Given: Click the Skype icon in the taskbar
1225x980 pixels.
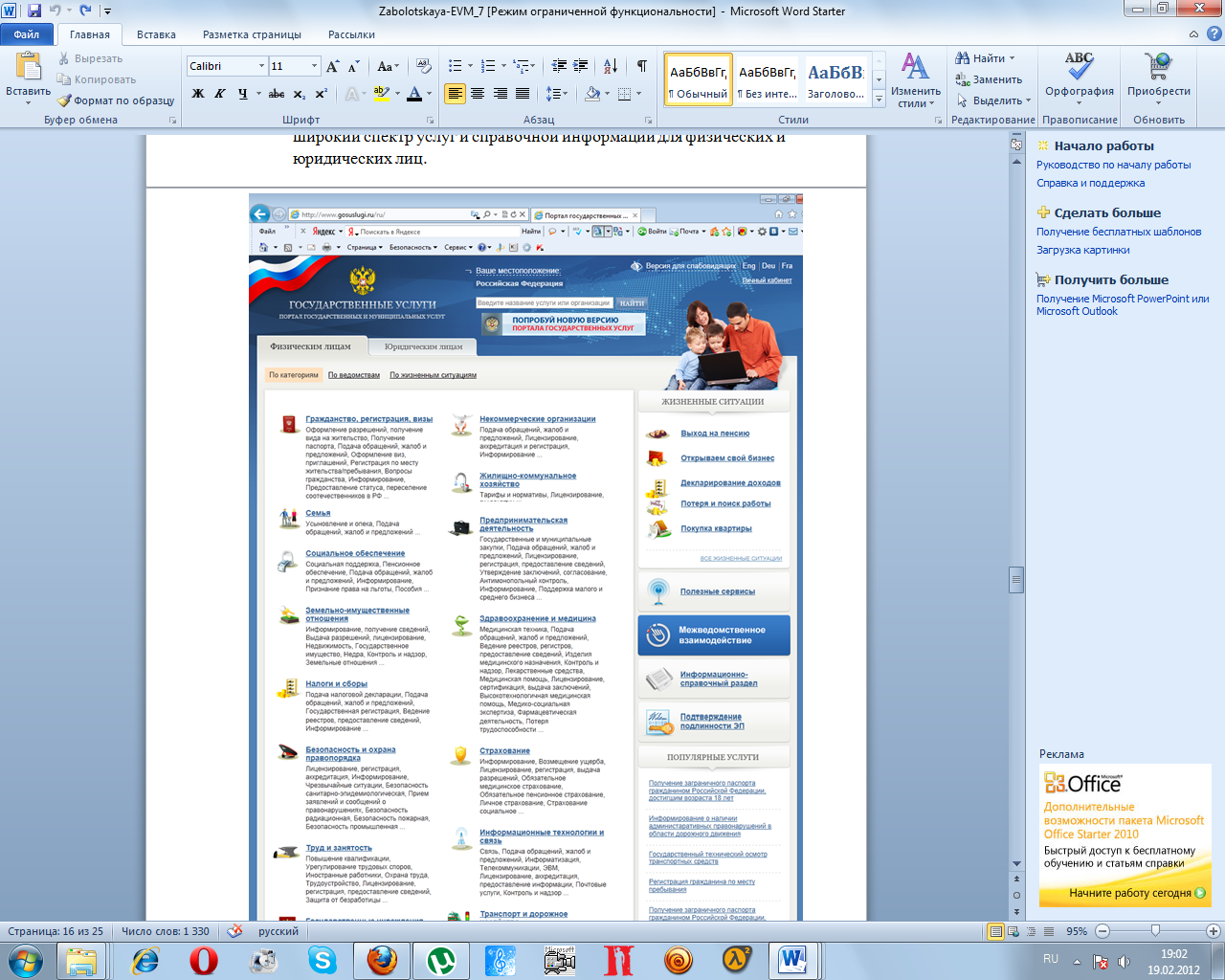Looking at the screenshot, I should (323, 960).
